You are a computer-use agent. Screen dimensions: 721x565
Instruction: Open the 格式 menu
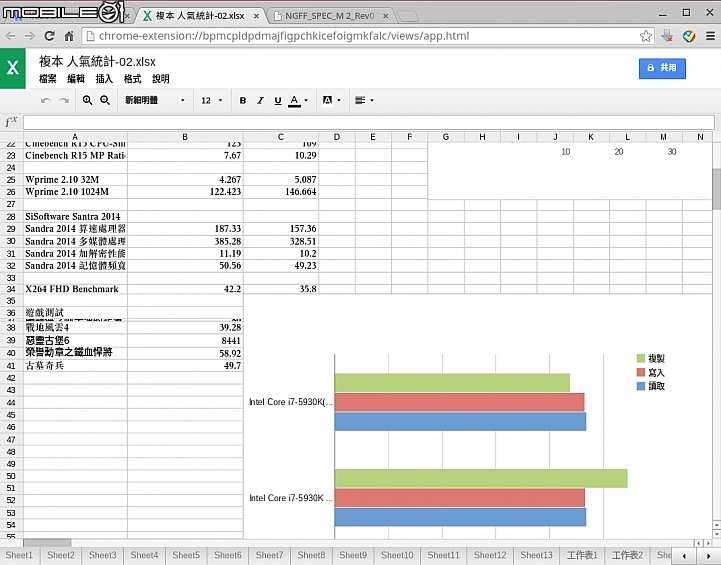[132, 79]
